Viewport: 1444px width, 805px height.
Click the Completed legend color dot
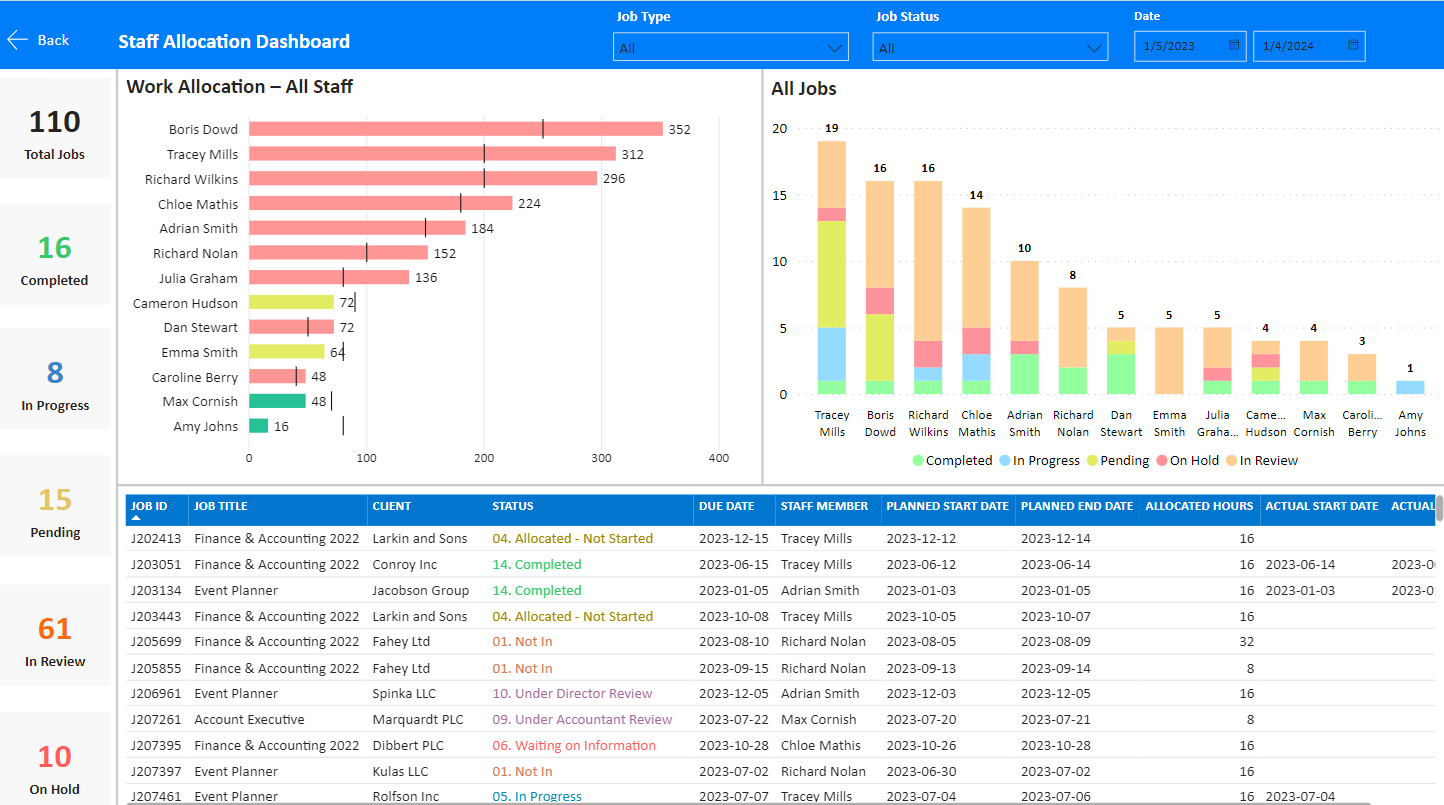point(918,461)
